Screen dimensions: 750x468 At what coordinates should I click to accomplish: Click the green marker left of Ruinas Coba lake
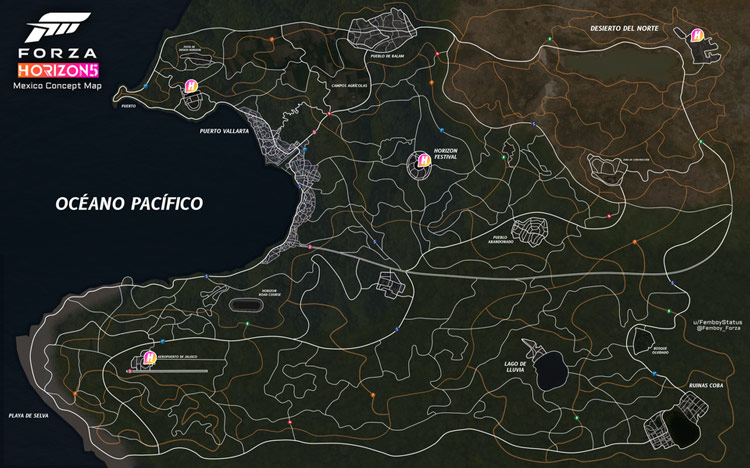577,418
